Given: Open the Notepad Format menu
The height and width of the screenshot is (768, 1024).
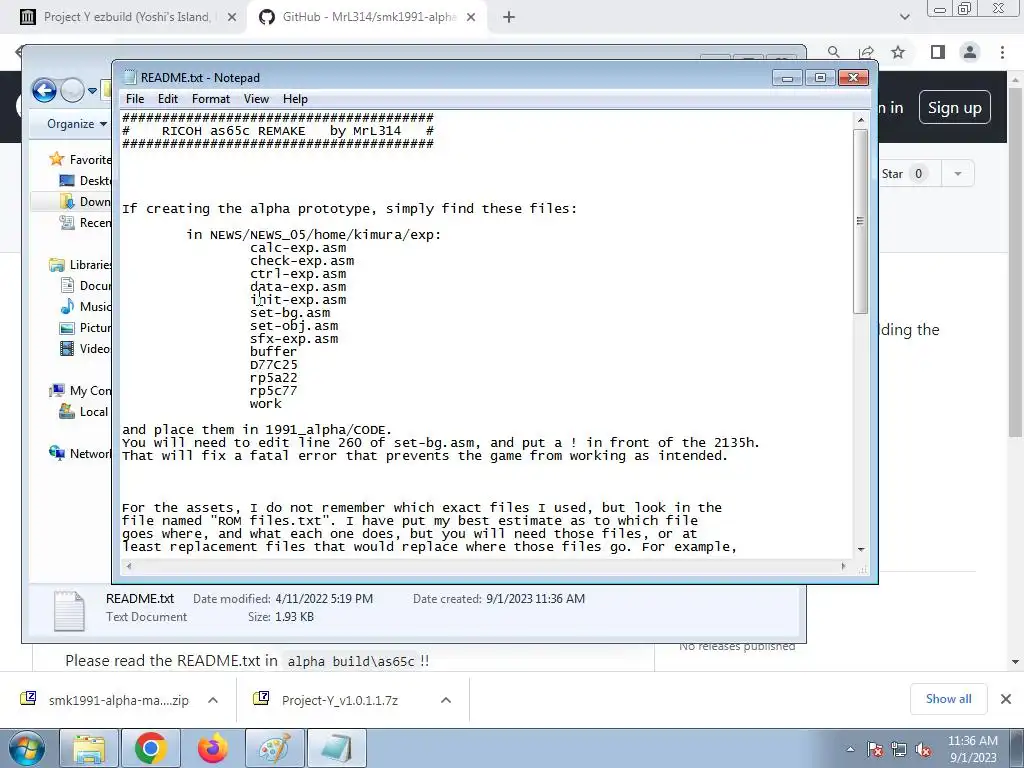Looking at the screenshot, I should pos(210,99).
